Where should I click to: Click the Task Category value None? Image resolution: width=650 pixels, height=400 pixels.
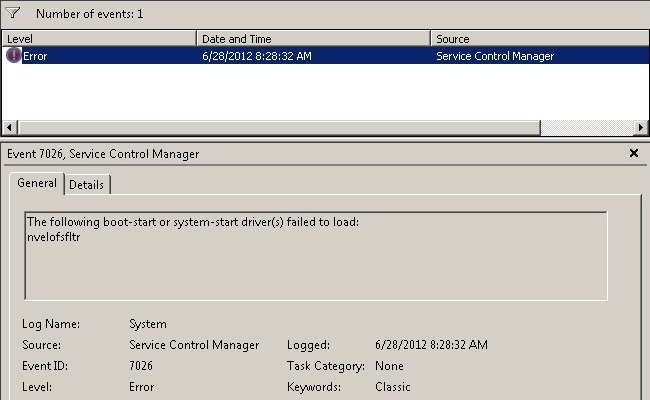coord(389,366)
